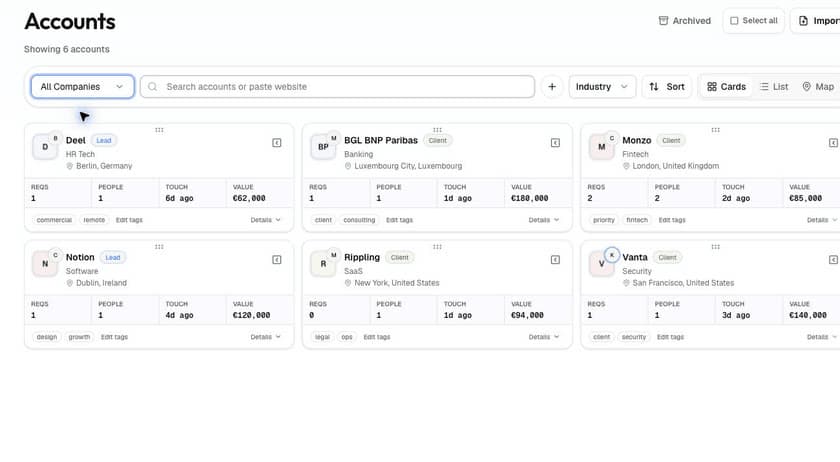Click the Client badge next to Rippling

tap(400, 257)
